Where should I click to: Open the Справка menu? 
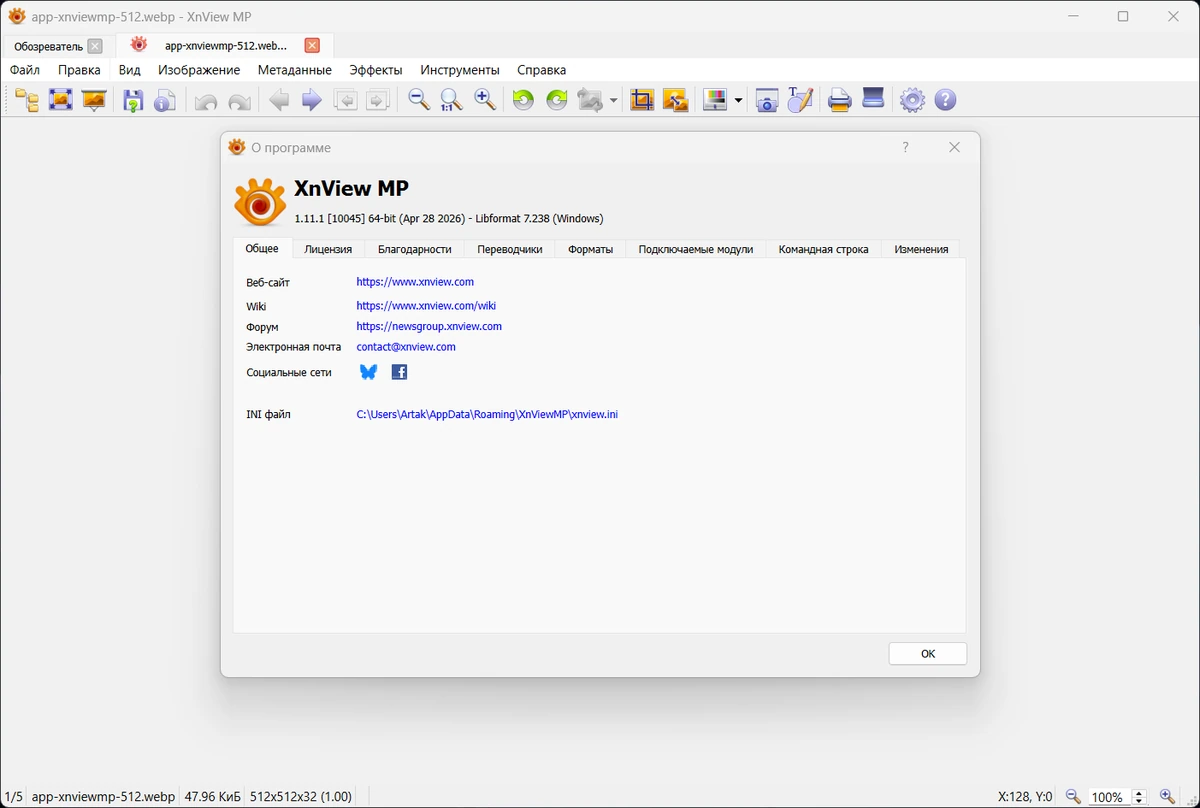[542, 70]
